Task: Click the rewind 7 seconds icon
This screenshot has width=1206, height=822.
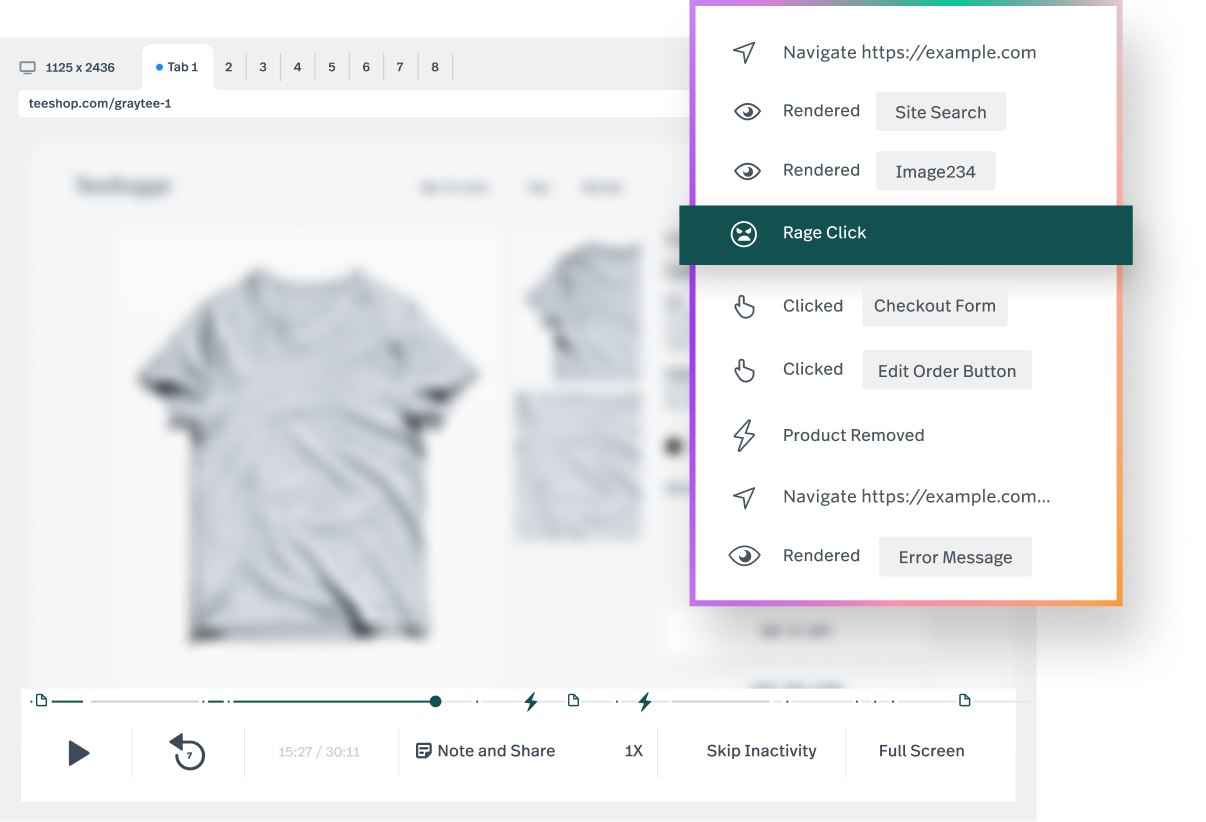Action: click(187, 752)
